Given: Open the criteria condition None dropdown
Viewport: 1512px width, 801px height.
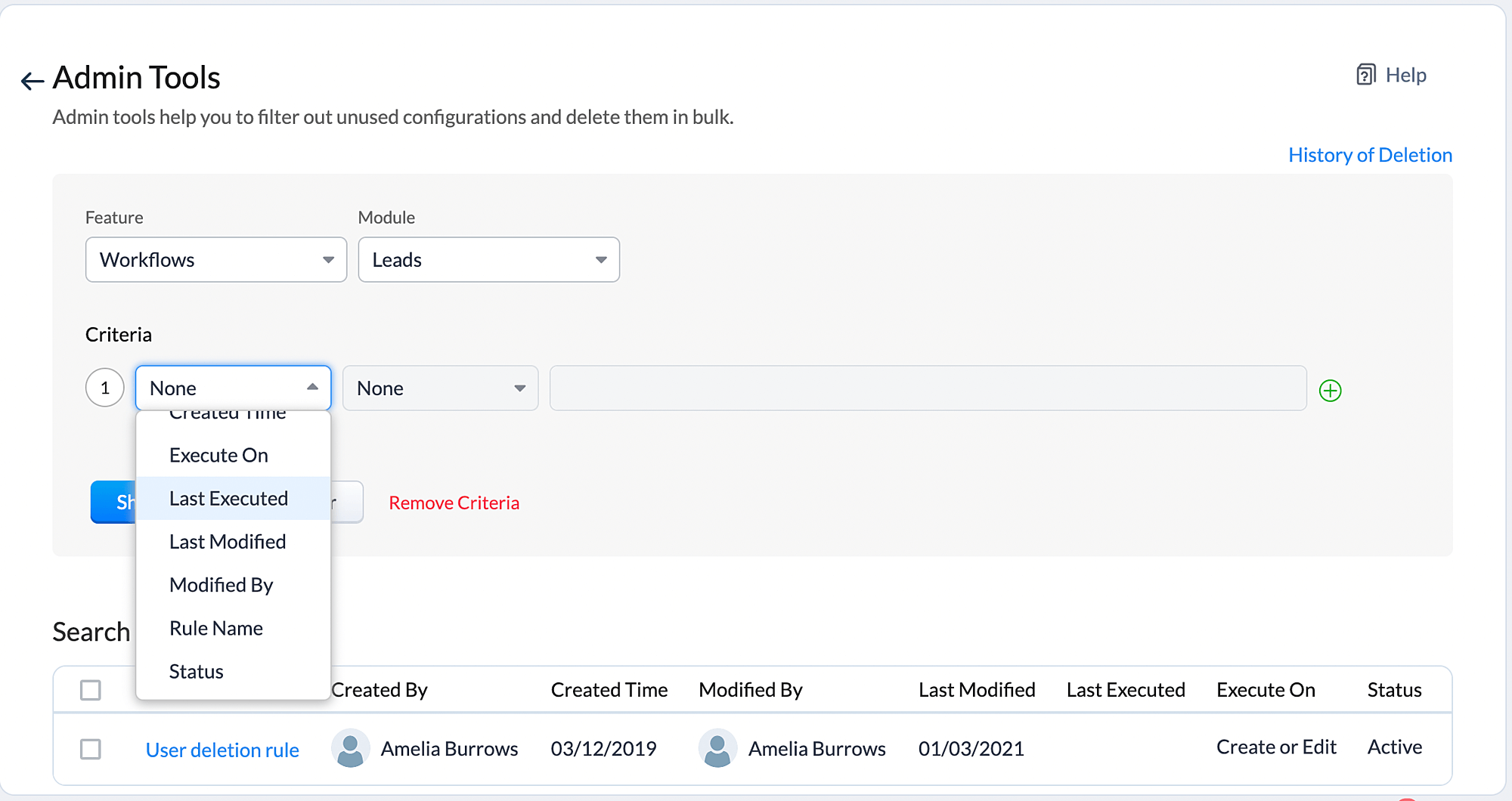Looking at the screenshot, I should pyautogui.click(x=440, y=388).
